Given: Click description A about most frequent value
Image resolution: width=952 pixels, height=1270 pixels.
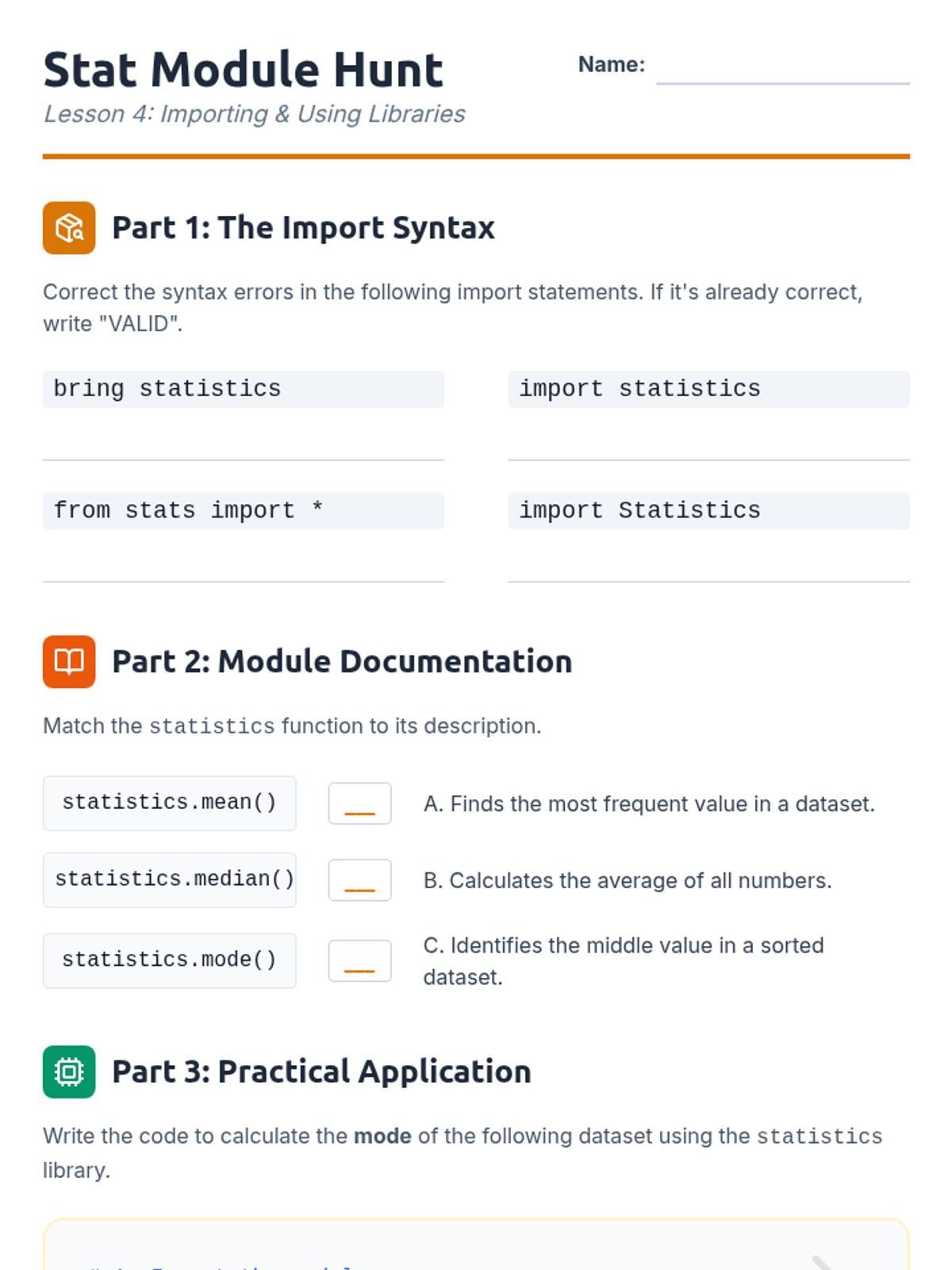Looking at the screenshot, I should pyautogui.click(x=649, y=804).
